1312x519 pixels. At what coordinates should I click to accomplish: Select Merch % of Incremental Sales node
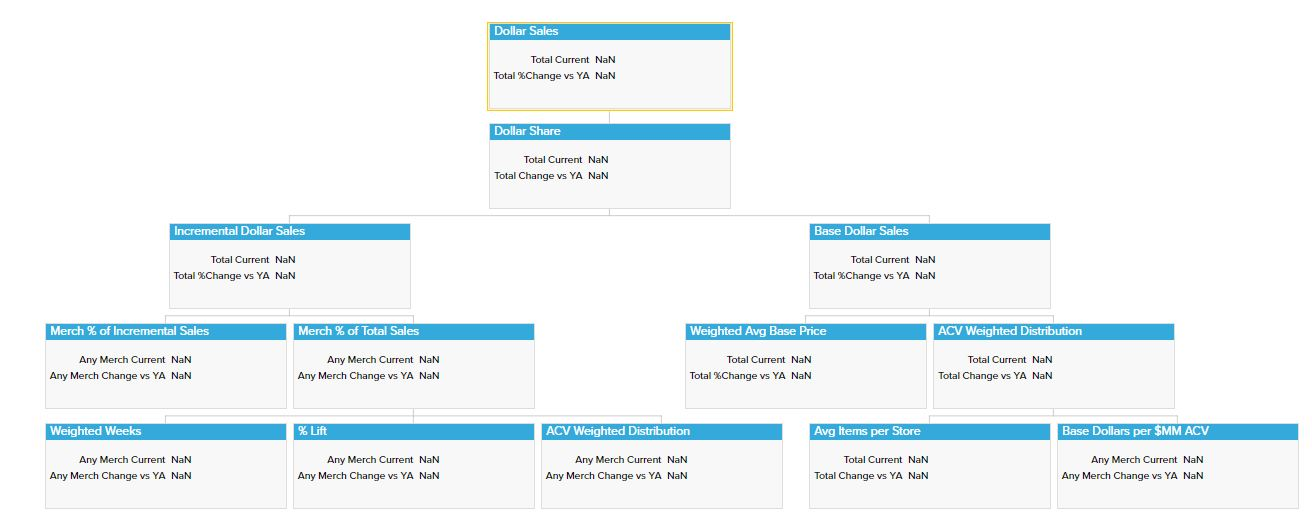165,332
